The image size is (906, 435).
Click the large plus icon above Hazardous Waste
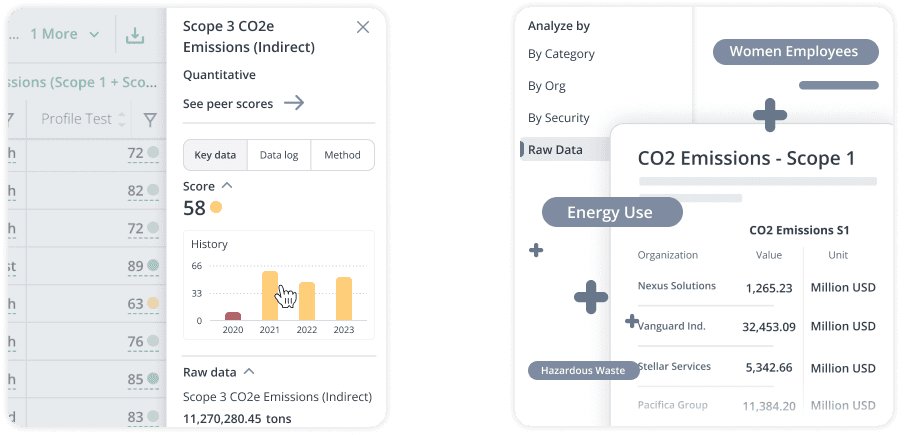(591, 296)
